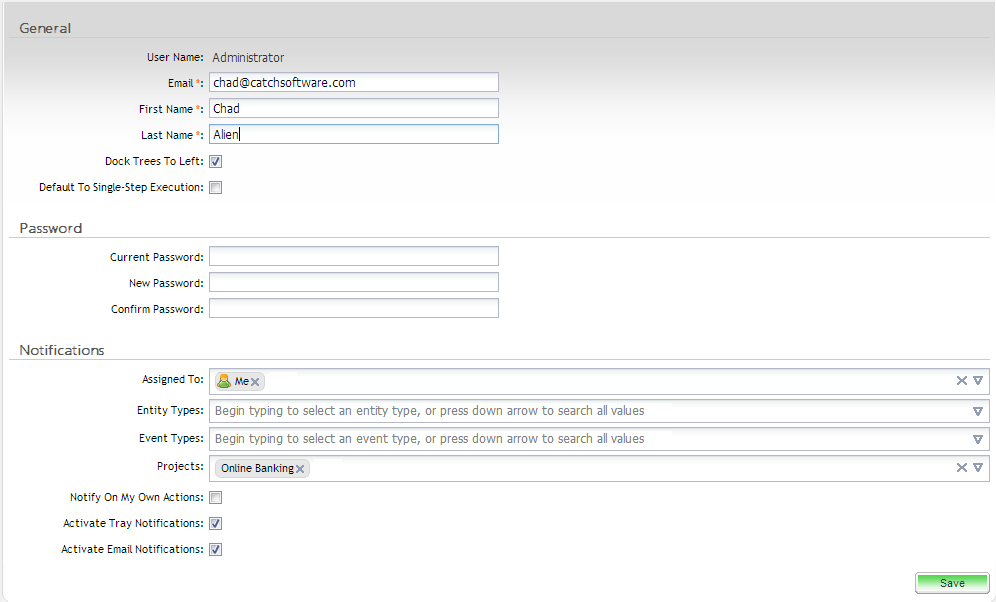Click the Current Password field
The width and height of the screenshot is (996, 602).
[353, 257]
